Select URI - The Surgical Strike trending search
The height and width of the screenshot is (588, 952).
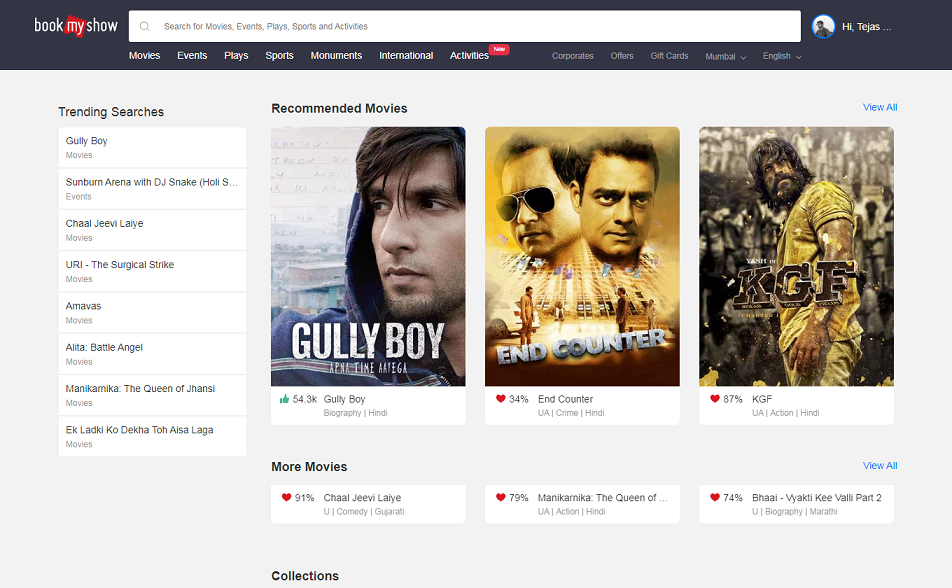(120, 265)
